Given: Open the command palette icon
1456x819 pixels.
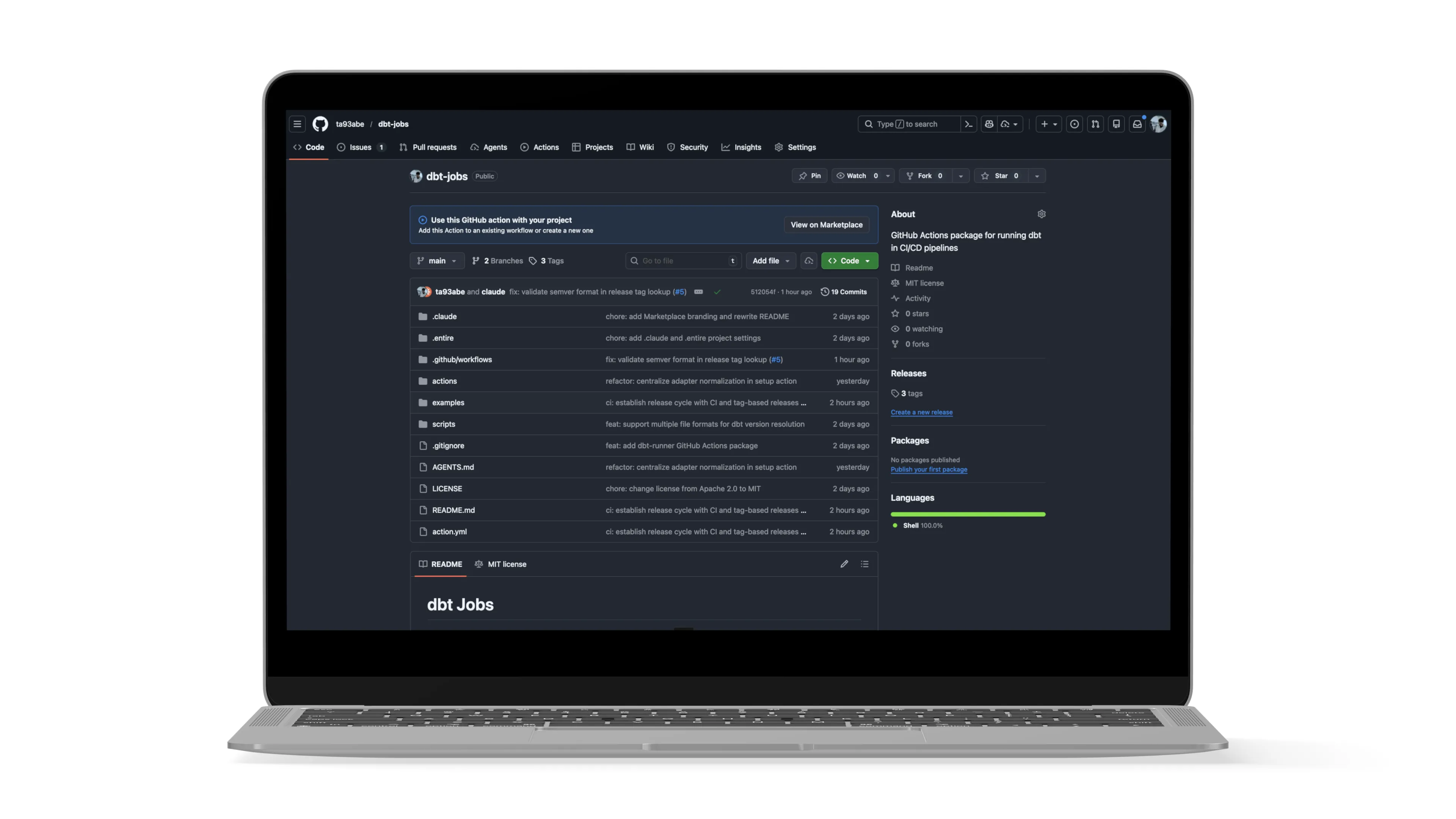Looking at the screenshot, I should tap(969, 124).
